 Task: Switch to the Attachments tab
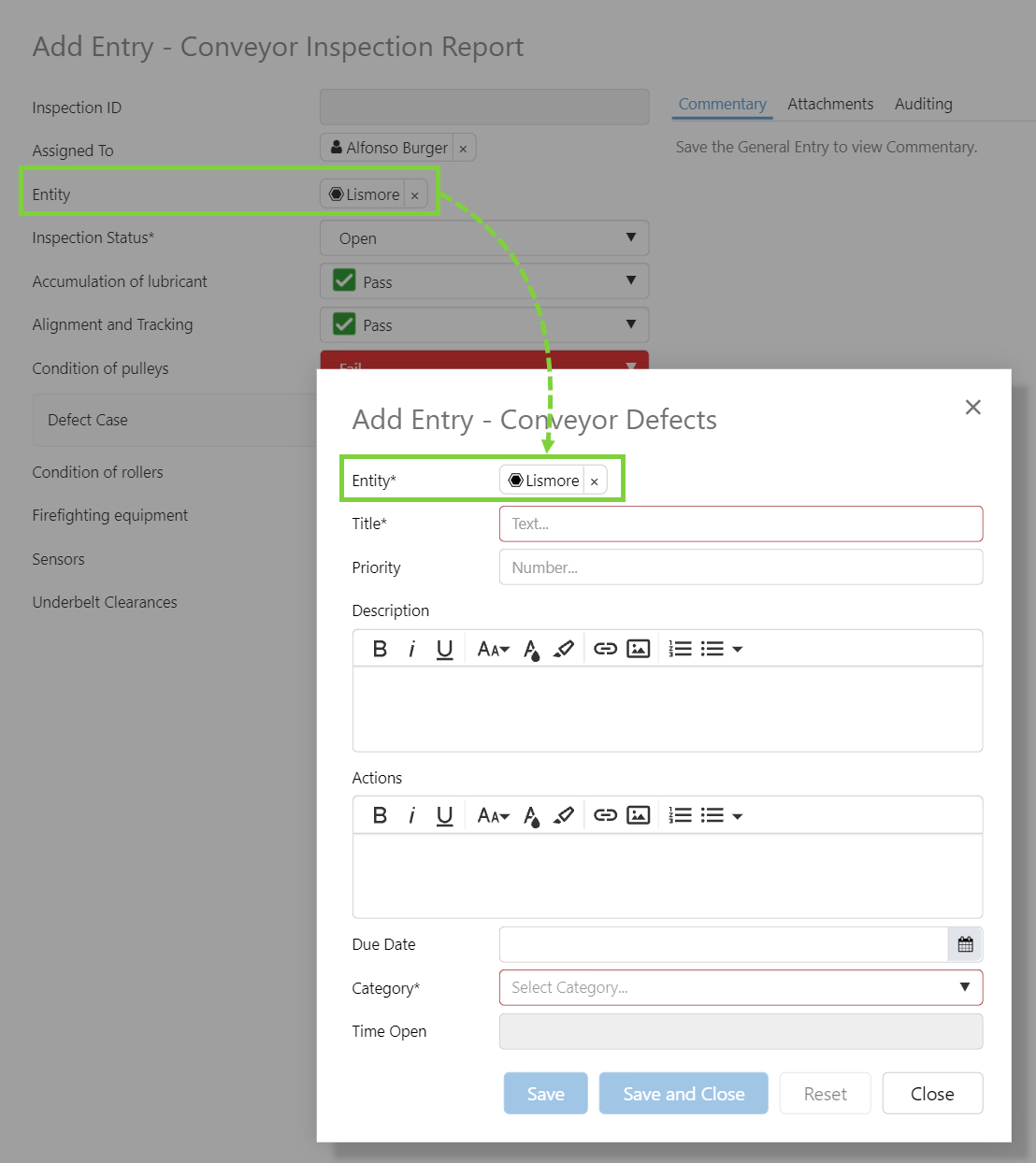click(x=829, y=104)
